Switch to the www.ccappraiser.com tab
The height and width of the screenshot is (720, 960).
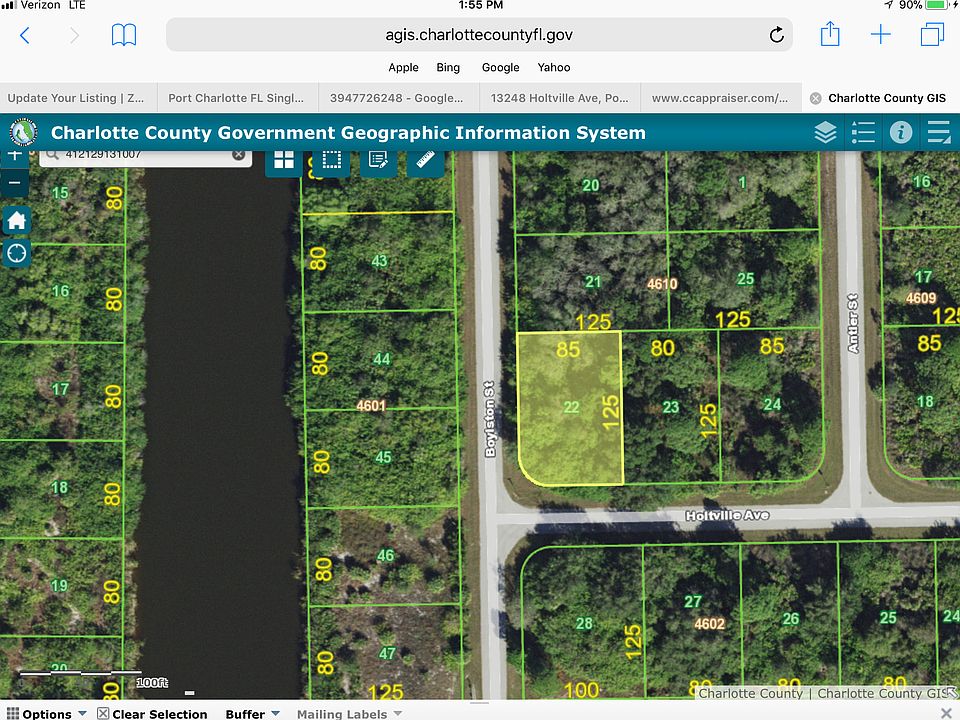coord(719,98)
